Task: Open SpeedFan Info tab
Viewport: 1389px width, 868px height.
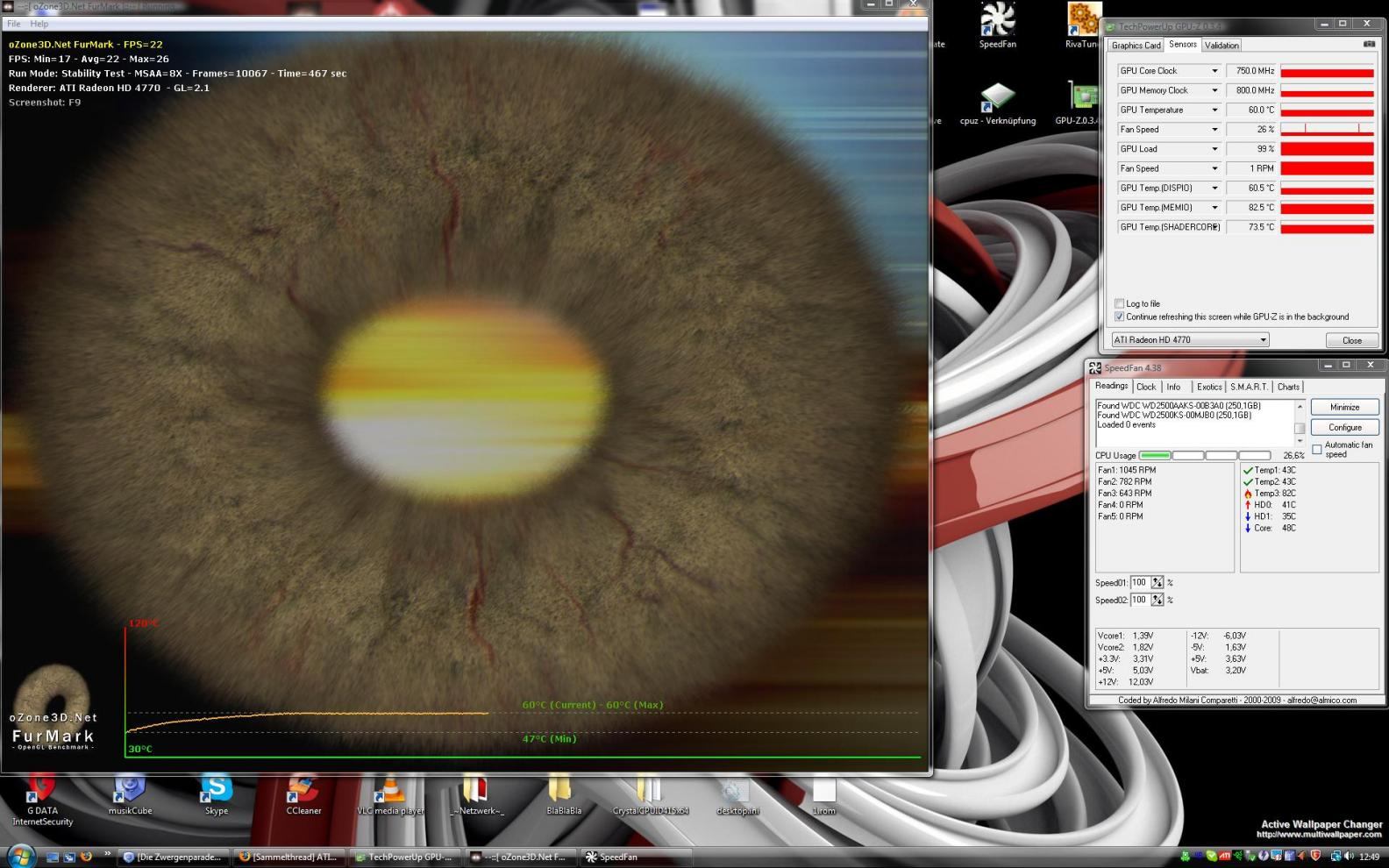Action: 1173,387
